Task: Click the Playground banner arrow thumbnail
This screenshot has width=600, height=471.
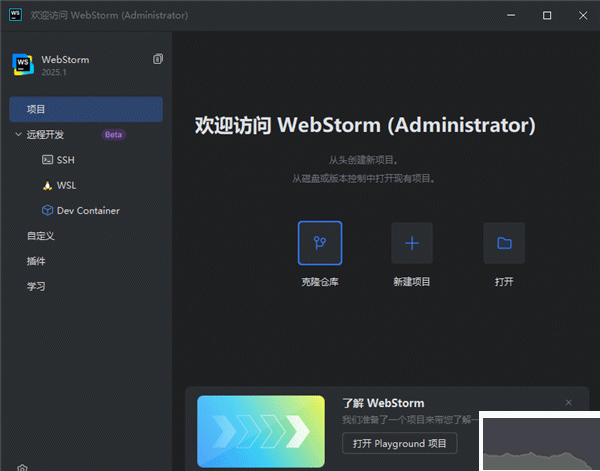Action: click(x=261, y=432)
